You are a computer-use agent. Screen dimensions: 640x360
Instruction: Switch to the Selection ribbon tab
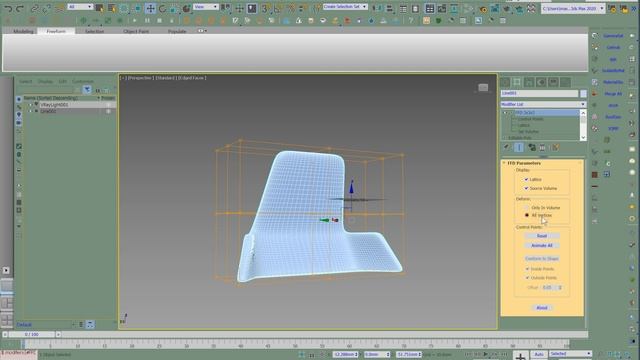click(94, 31)
